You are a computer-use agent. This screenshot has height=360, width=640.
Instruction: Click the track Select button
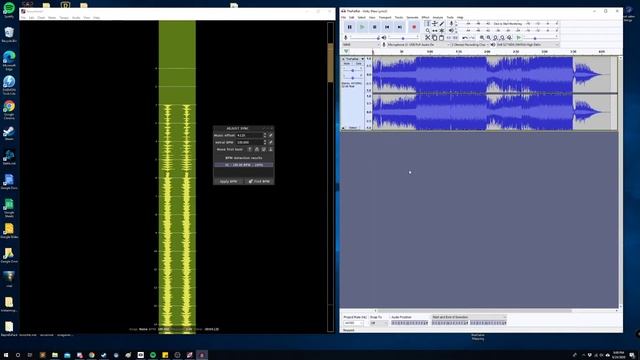pos(353,128)
